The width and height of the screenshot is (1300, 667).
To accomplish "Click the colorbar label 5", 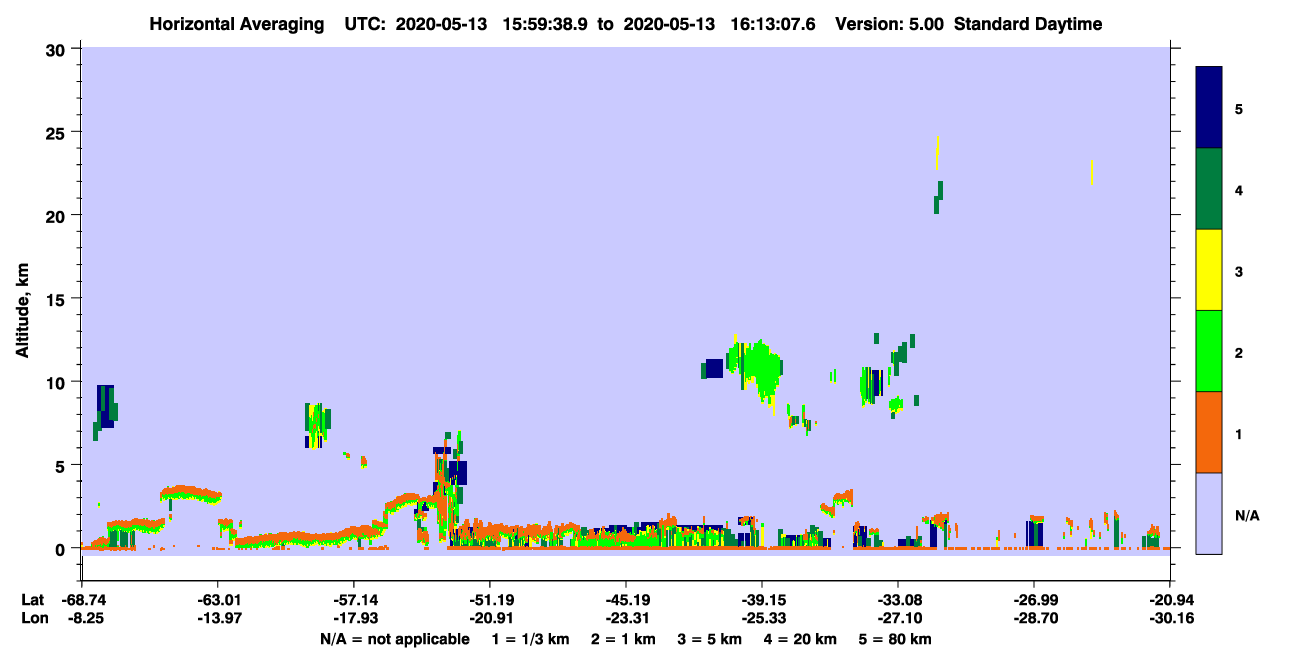I will coord(1239,109).
